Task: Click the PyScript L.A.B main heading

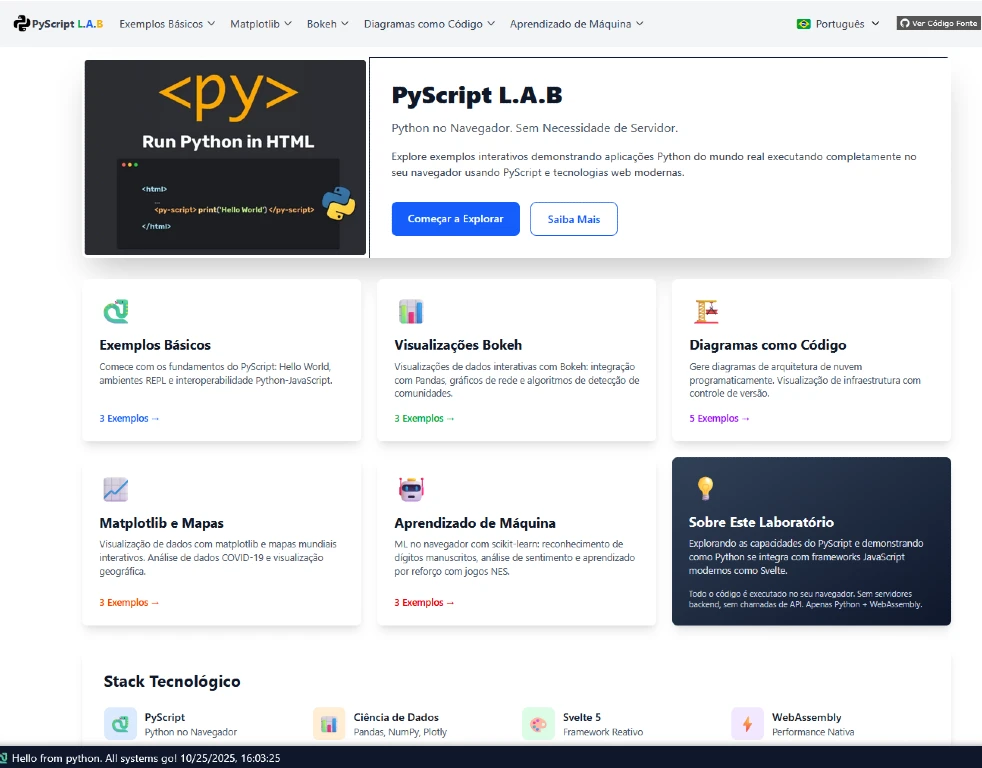Action: click(x=477, y=95)
